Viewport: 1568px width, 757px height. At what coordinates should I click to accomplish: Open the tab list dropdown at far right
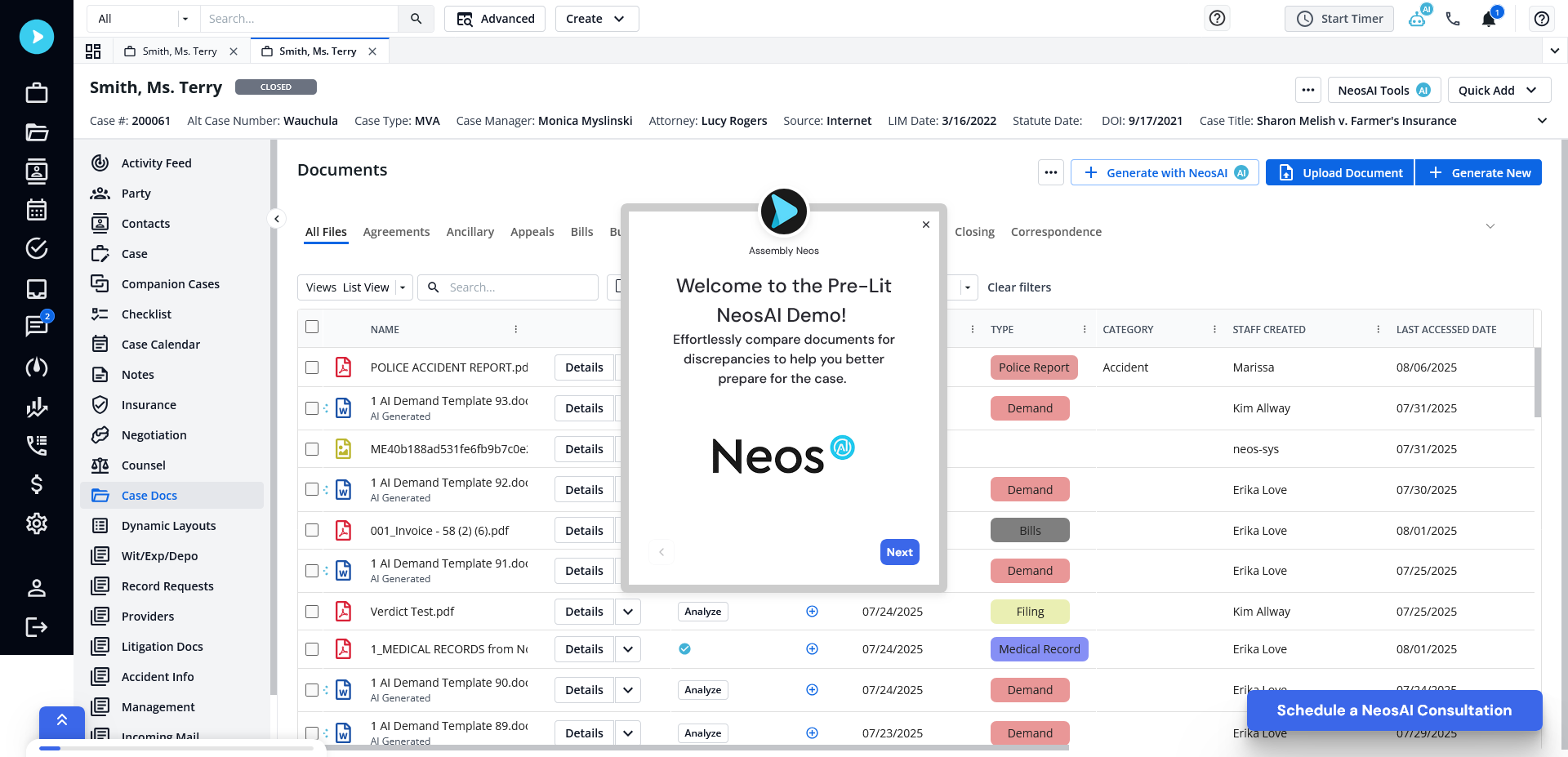(1554, 51)
